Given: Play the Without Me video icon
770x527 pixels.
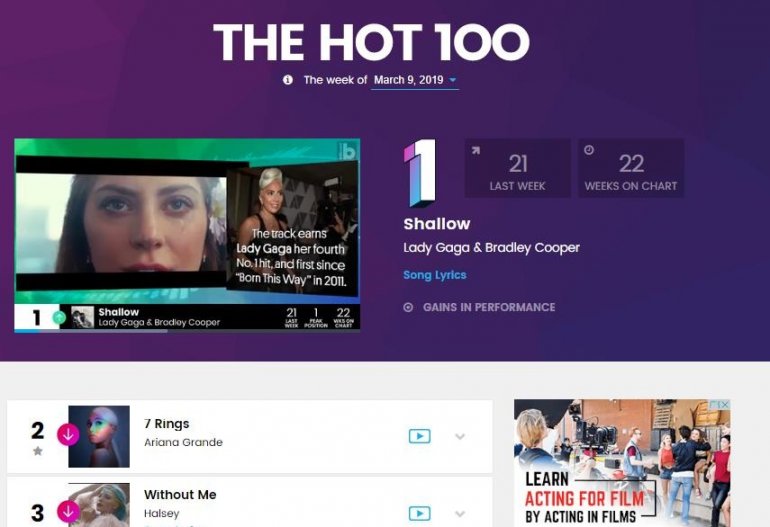Looking at the screenshot, I should coord(419,514).
